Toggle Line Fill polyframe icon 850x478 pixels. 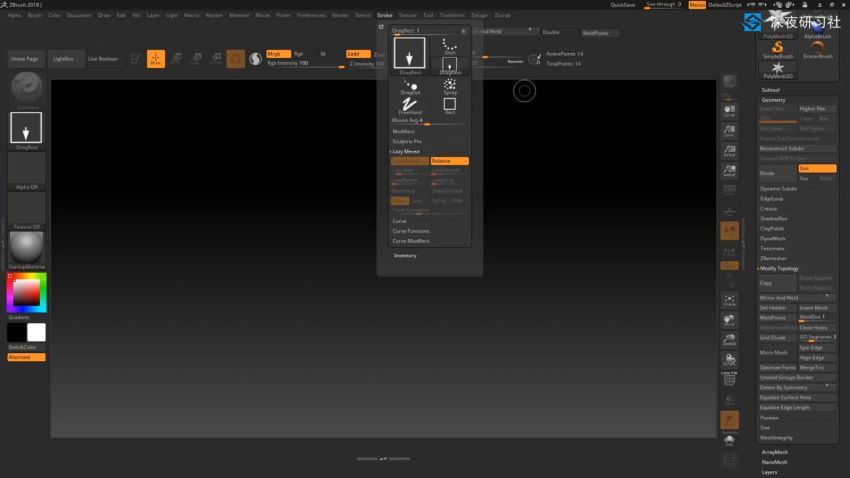pyautogui.click(x=730, y=379)
